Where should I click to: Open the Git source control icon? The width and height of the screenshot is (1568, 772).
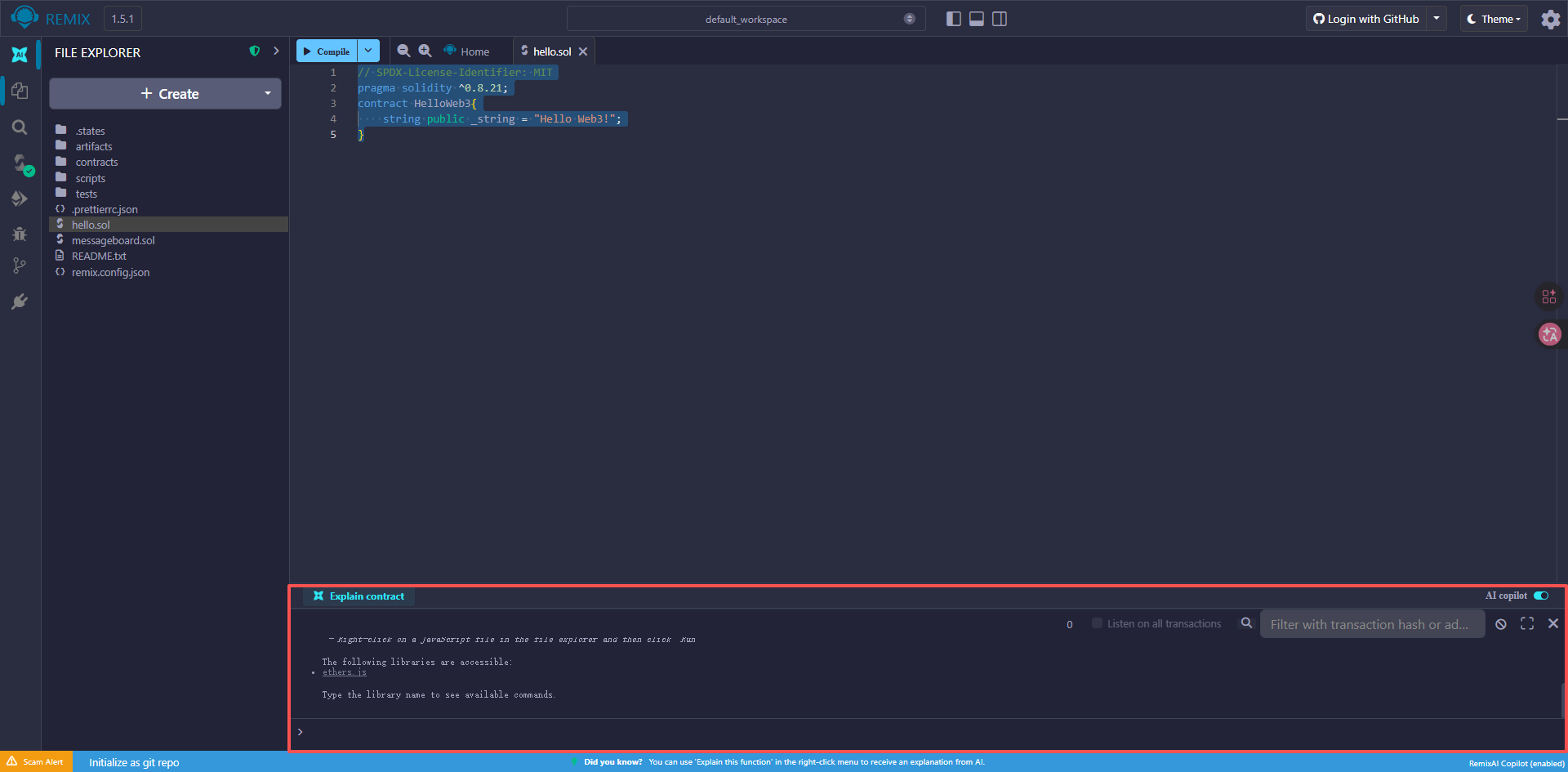click(20, 266)
